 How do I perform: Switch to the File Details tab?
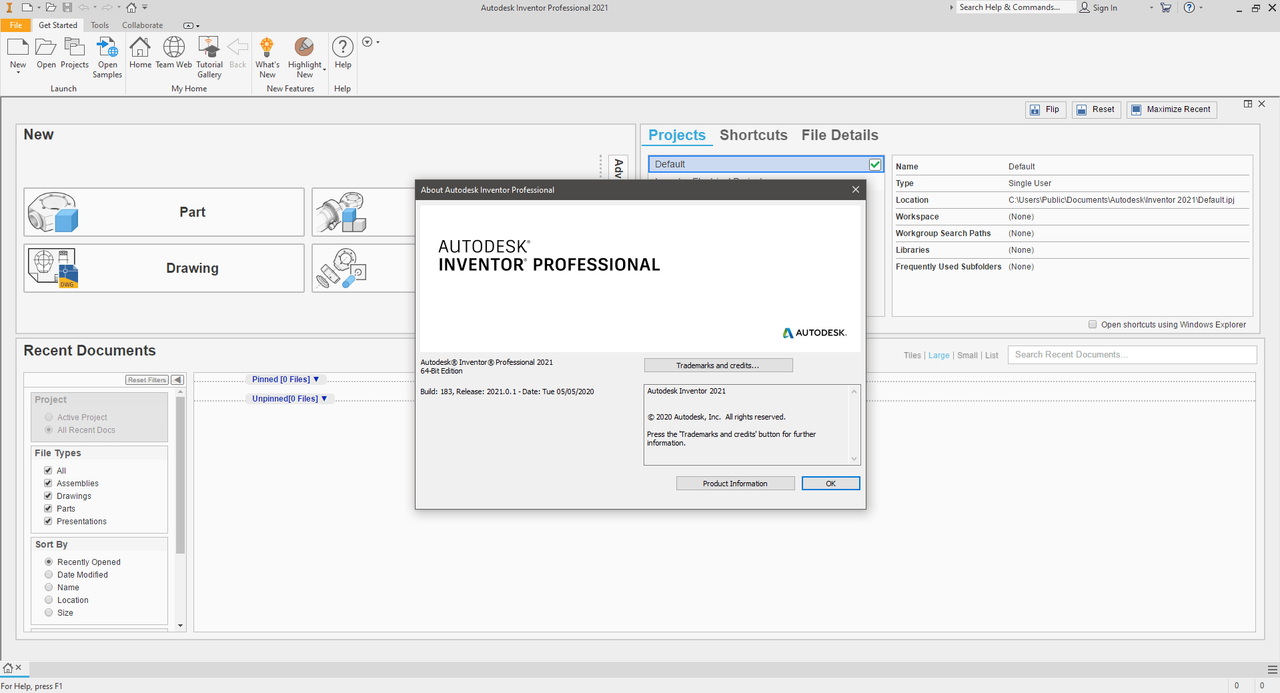(x=840, y=135)
